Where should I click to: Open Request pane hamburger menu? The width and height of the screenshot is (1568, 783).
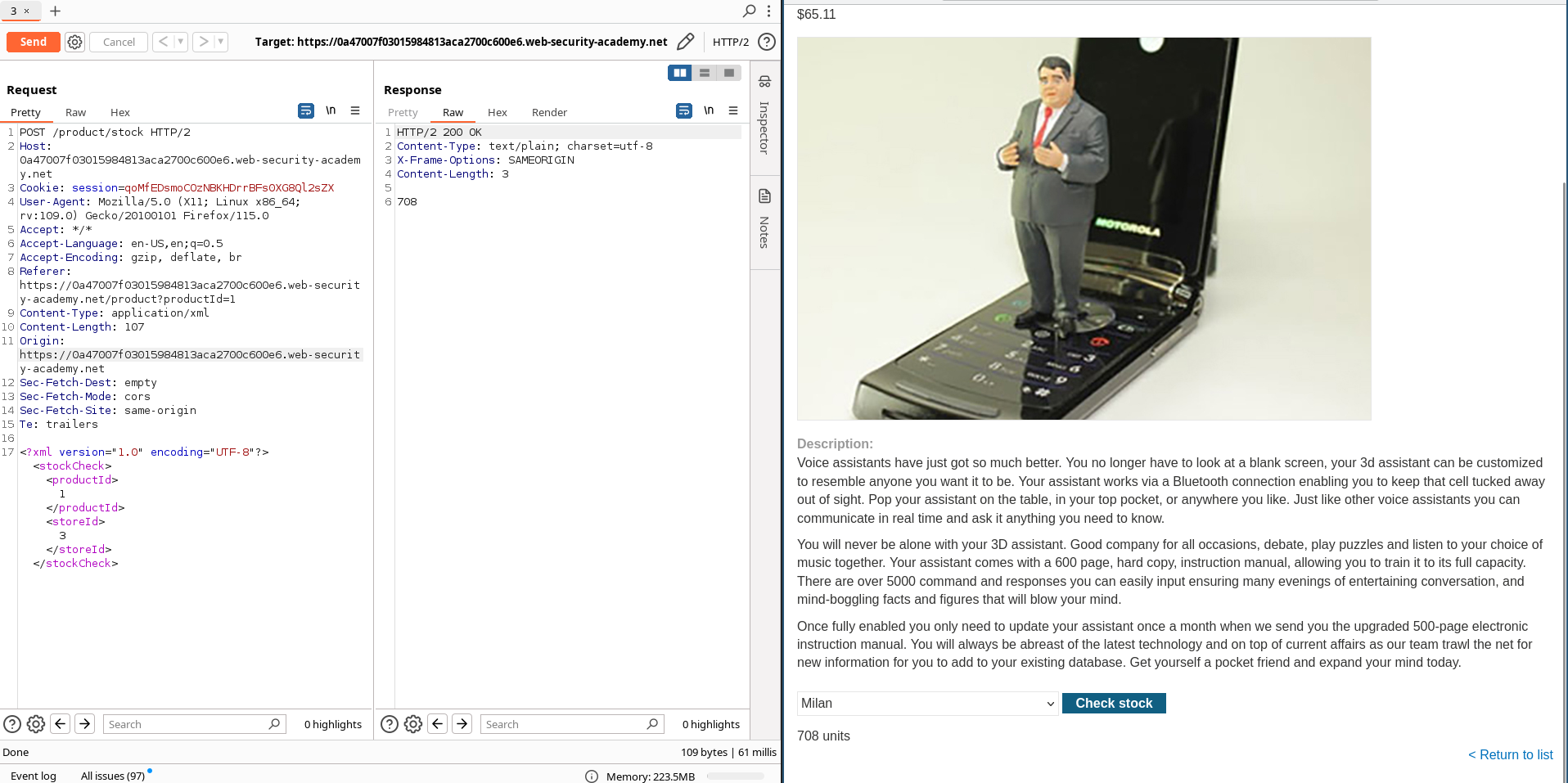pyautogui.click(x=355, y=110)
